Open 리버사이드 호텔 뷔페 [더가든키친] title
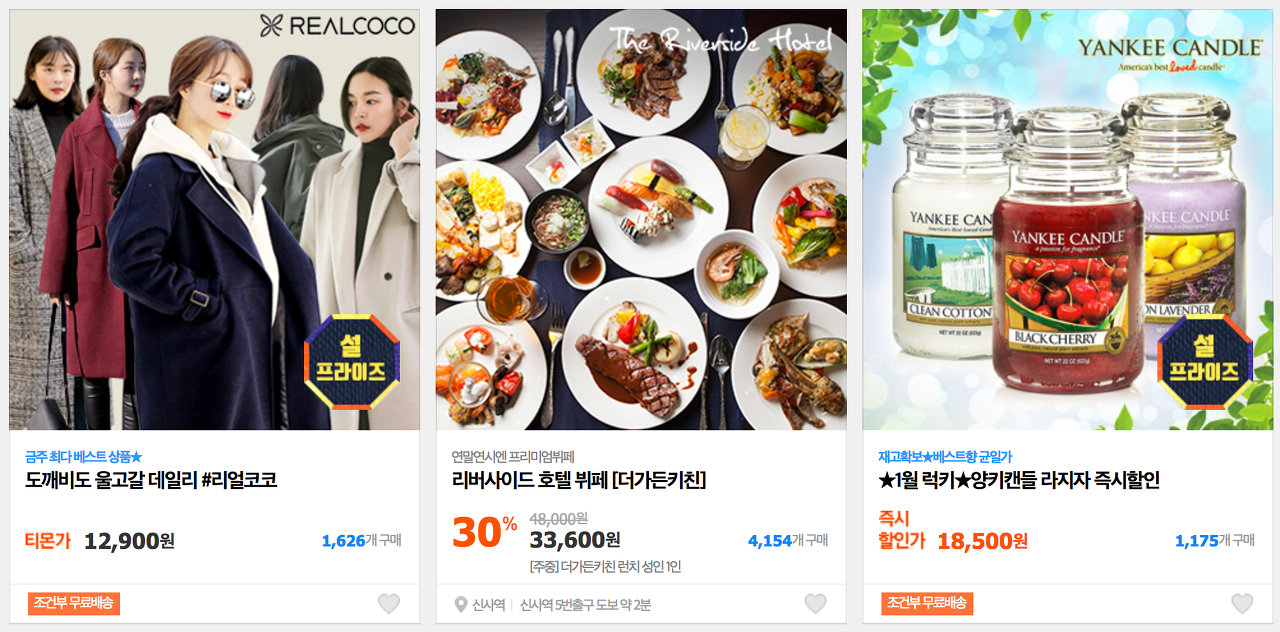The width and height of the screenshot is (1280, 632). 579,481
